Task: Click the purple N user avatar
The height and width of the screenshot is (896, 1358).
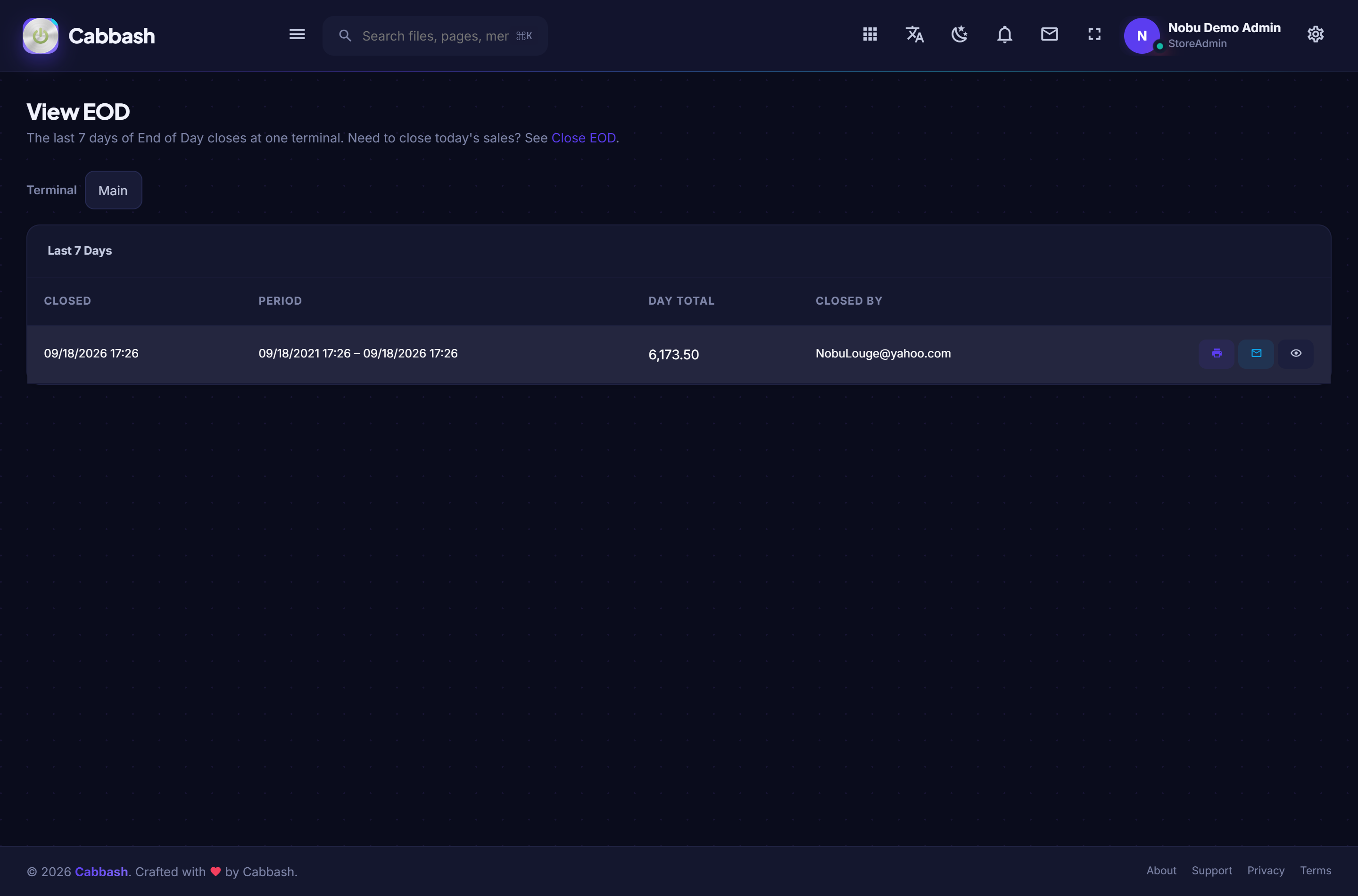Action: click(x=1142, y=35)
